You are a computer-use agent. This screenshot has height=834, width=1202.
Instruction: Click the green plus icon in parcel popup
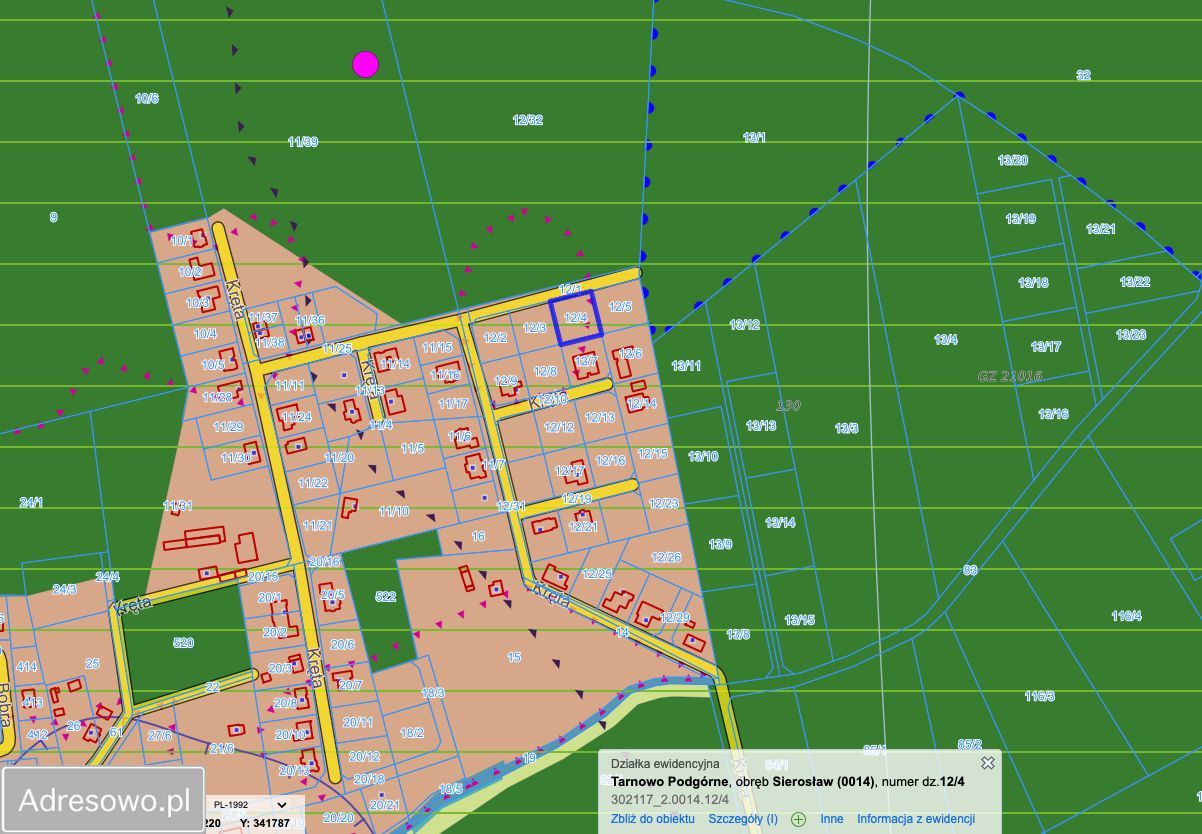[x=798, y=819]
